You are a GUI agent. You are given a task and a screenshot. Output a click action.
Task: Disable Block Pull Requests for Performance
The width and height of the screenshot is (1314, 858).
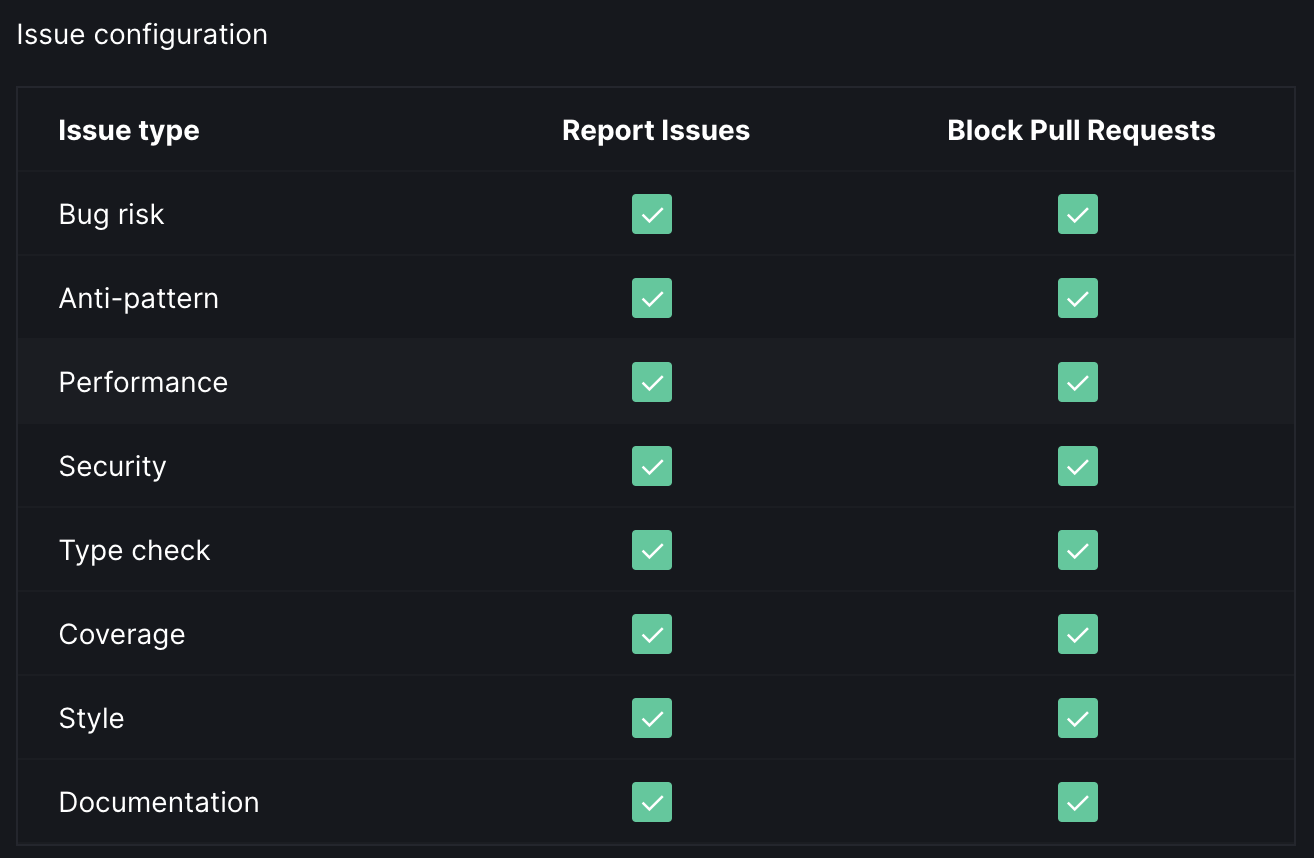[1077, 381]
